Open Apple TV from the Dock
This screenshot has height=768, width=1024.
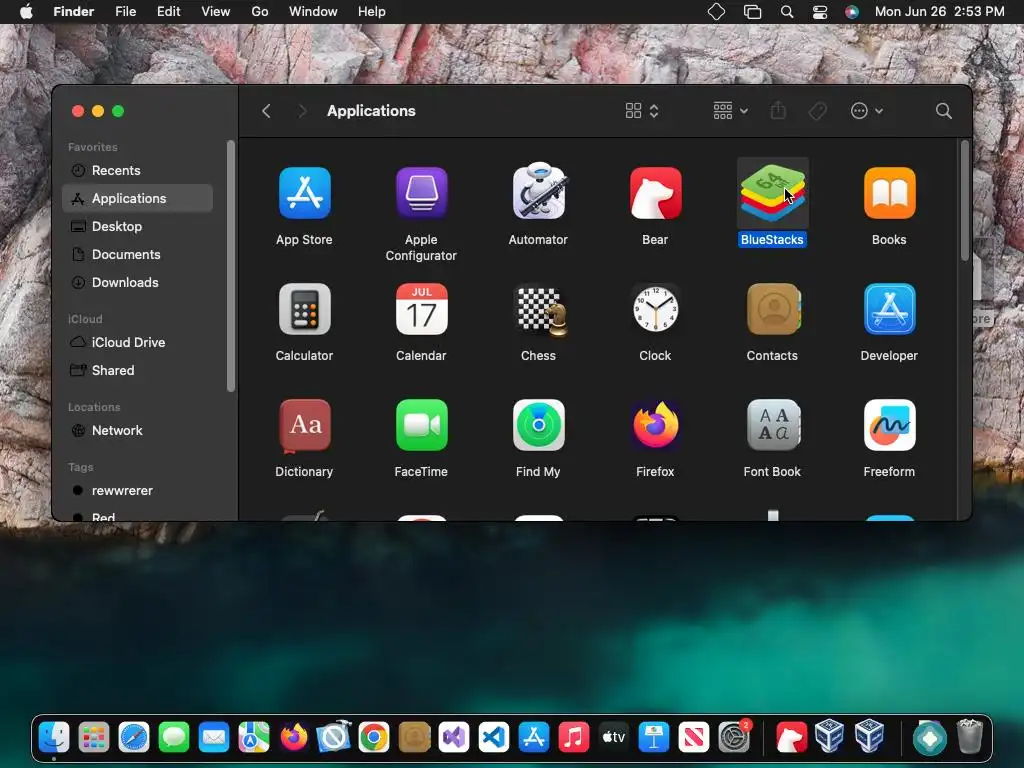(x=613, y=738)
